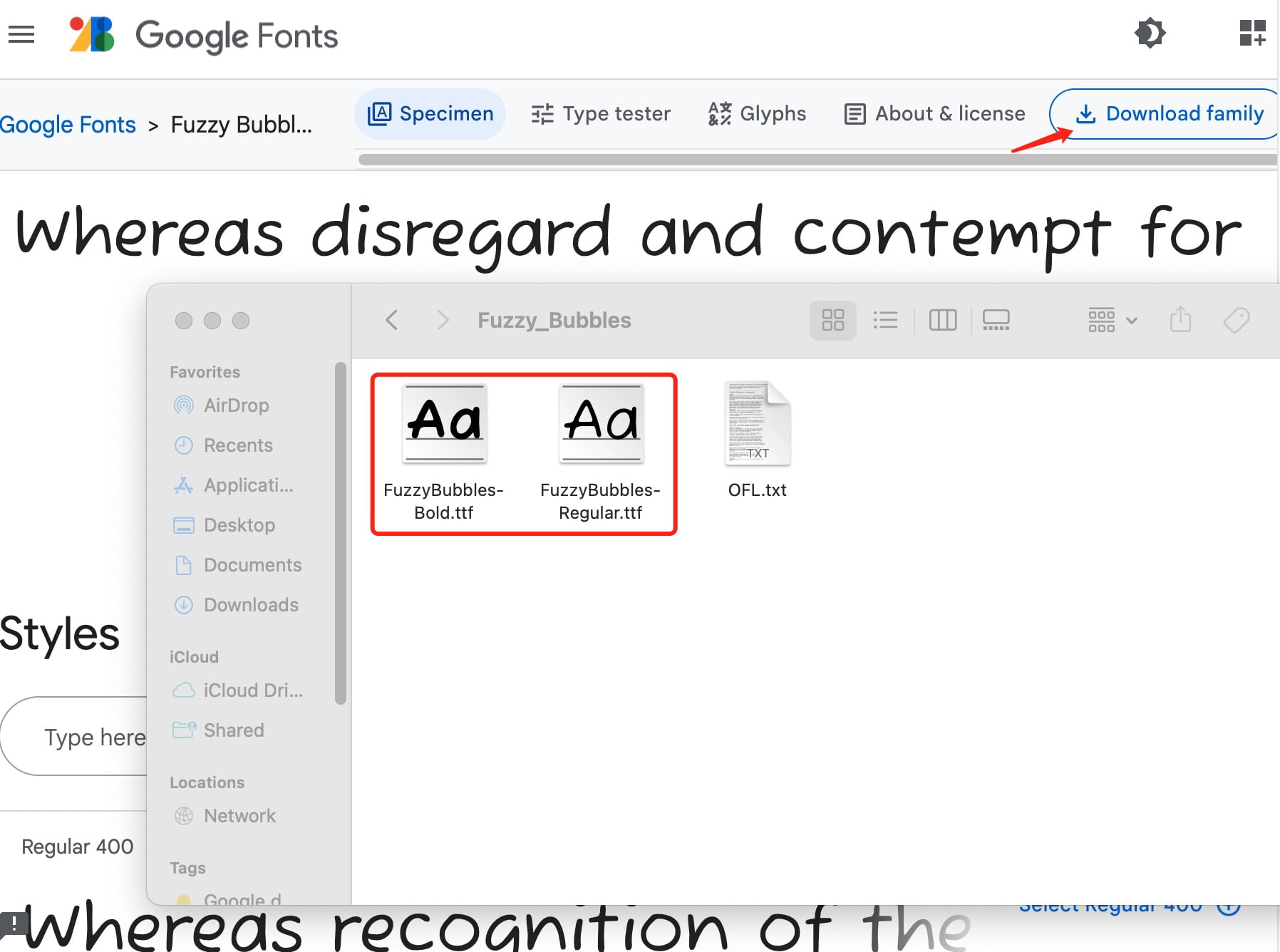Switch Finder to gallery view
Viewport: 1280px width, 952px height.
click(x=996, y=320)
